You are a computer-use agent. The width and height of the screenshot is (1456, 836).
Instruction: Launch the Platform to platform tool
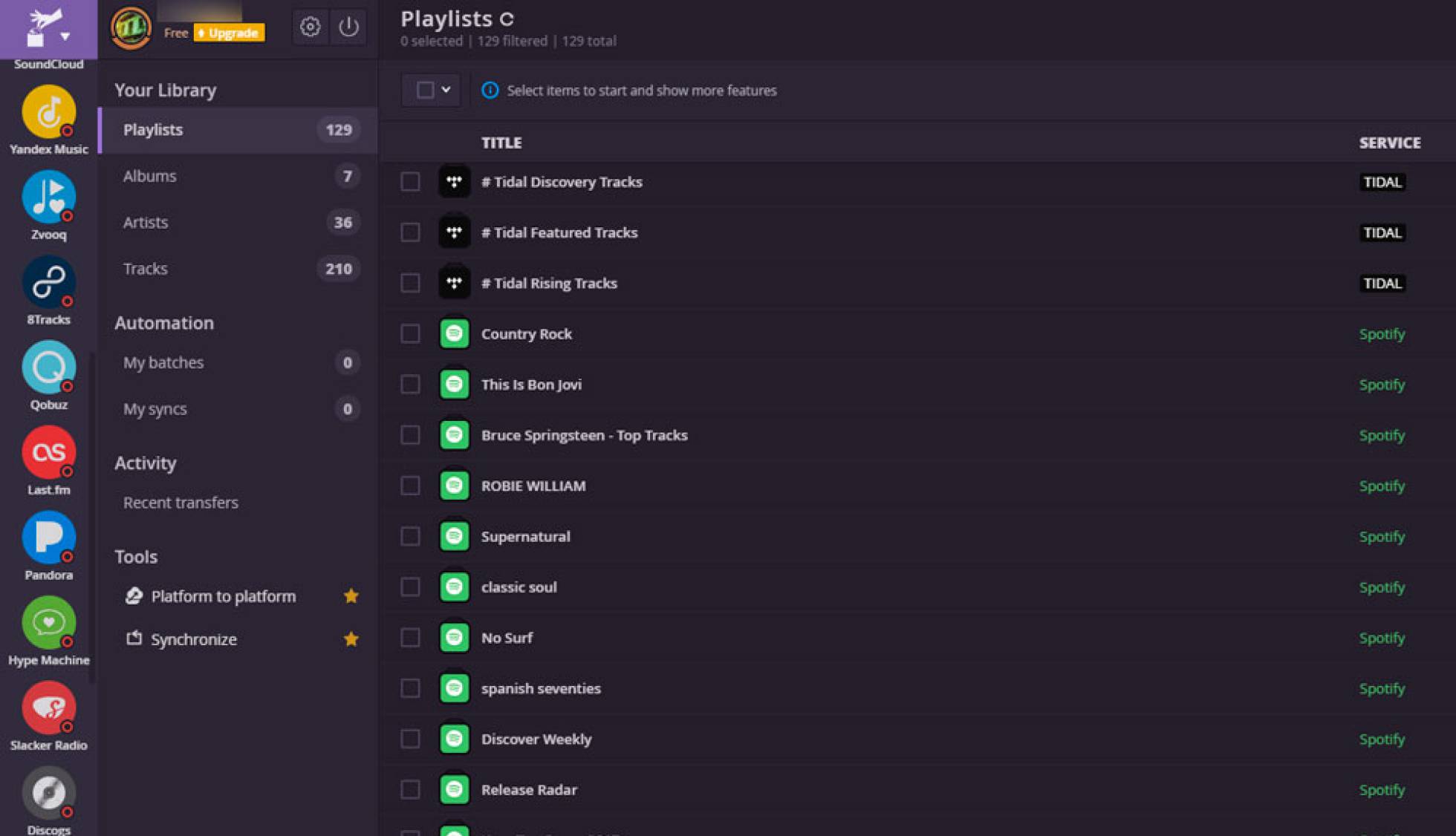click(x=223, y=596)
